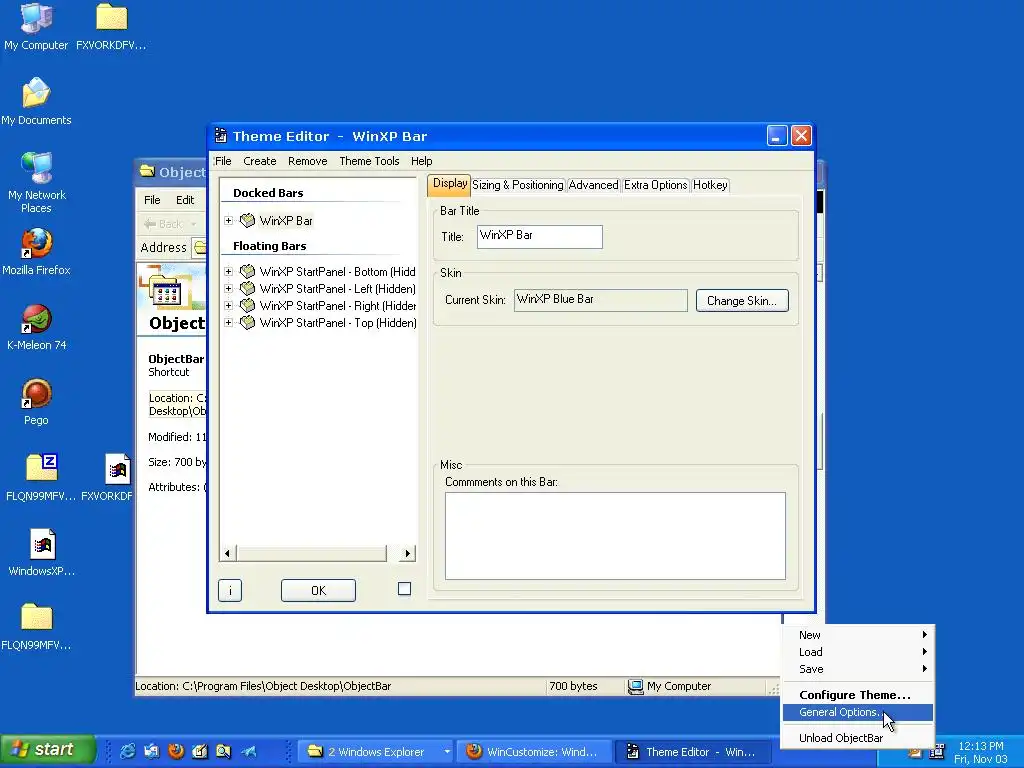The image size is (1024, 768).
Task: Expand the WinXP Bar docked bar node
Action: (229, 221)
